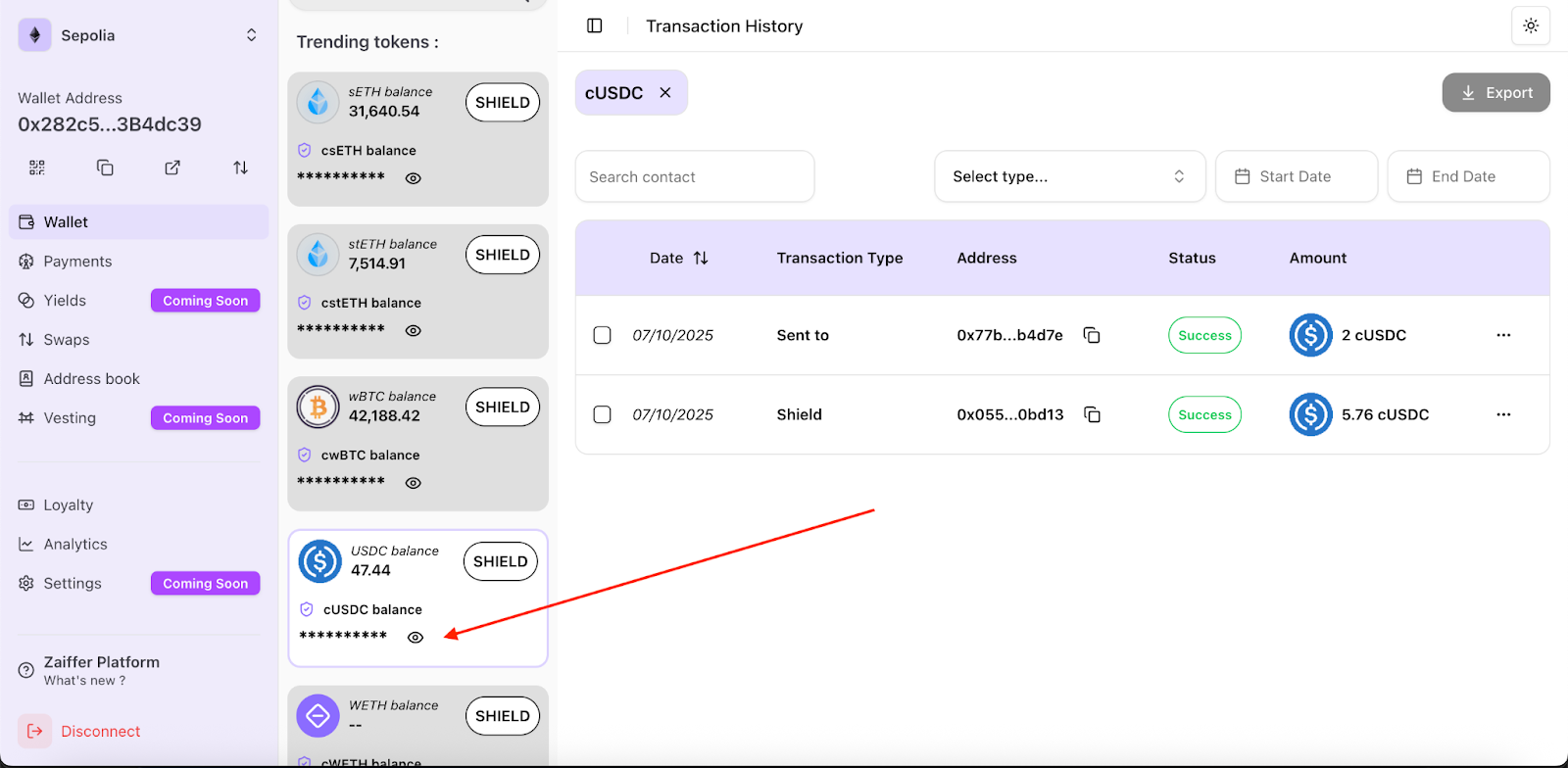
Task: Select the Sent to transaction checkbox
Action: (x=603, y=335)
